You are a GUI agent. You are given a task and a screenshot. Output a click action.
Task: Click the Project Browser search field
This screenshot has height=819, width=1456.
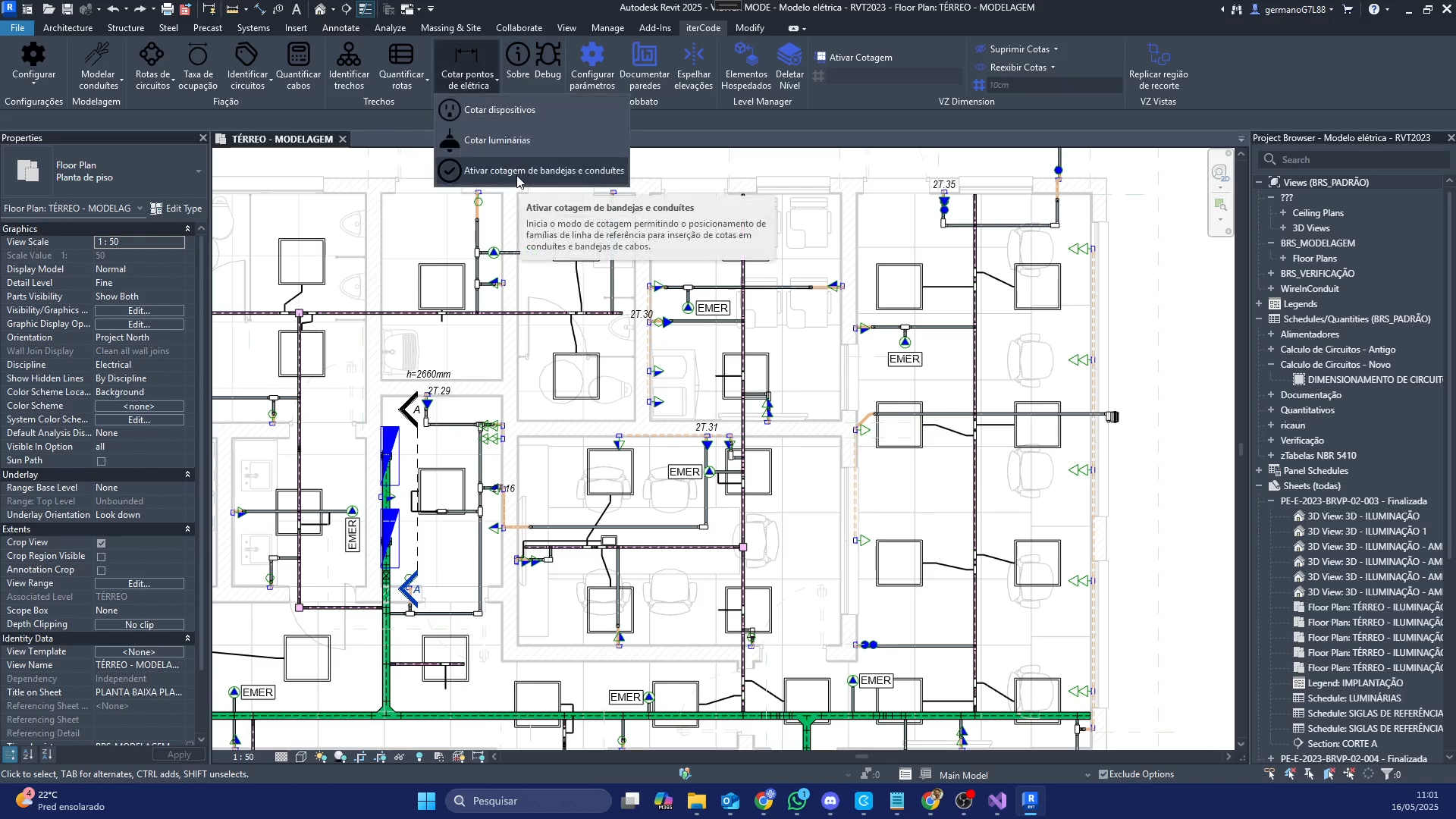coord(1354,160)
